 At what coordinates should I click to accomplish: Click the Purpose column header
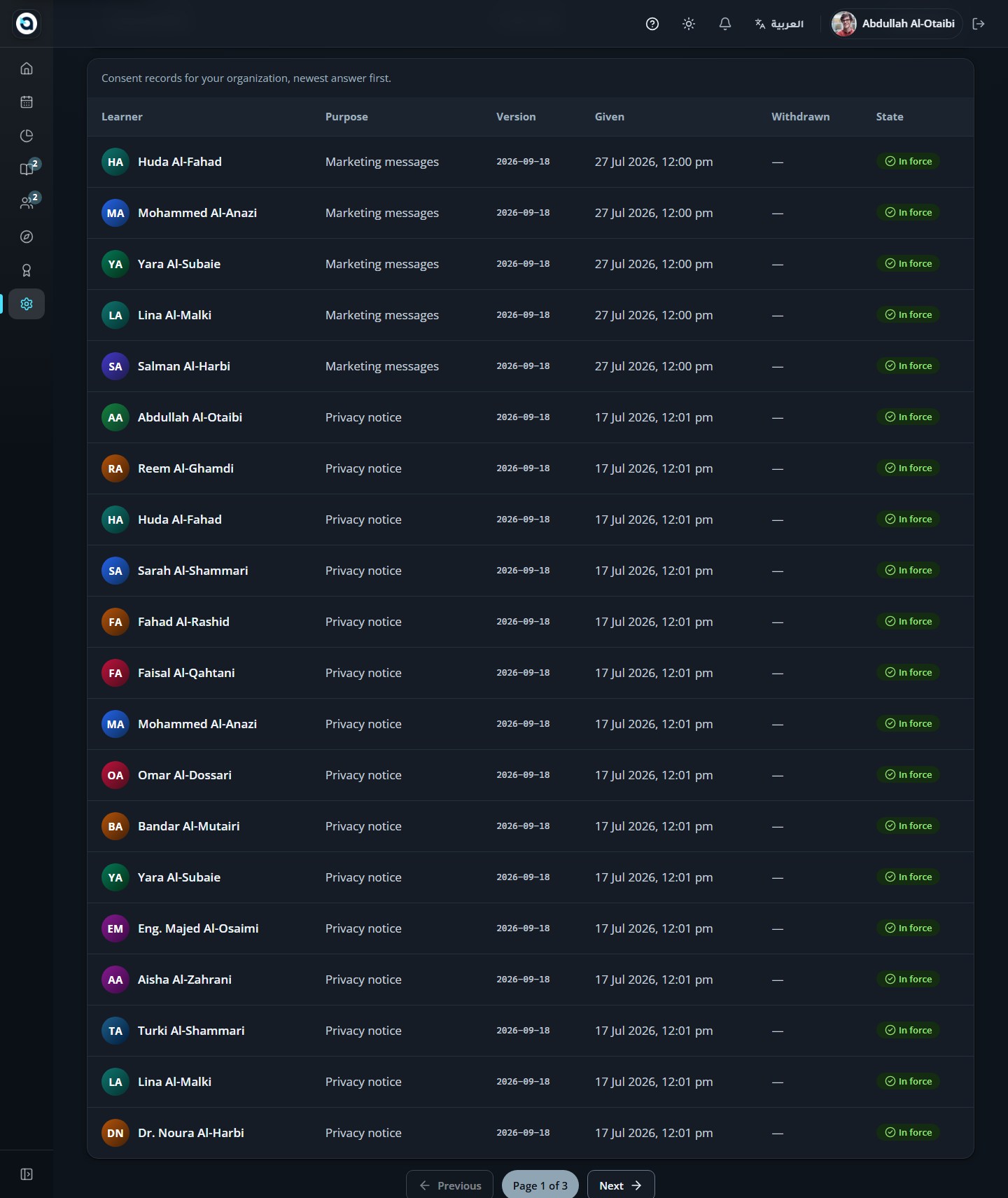[x=346, y=117]
